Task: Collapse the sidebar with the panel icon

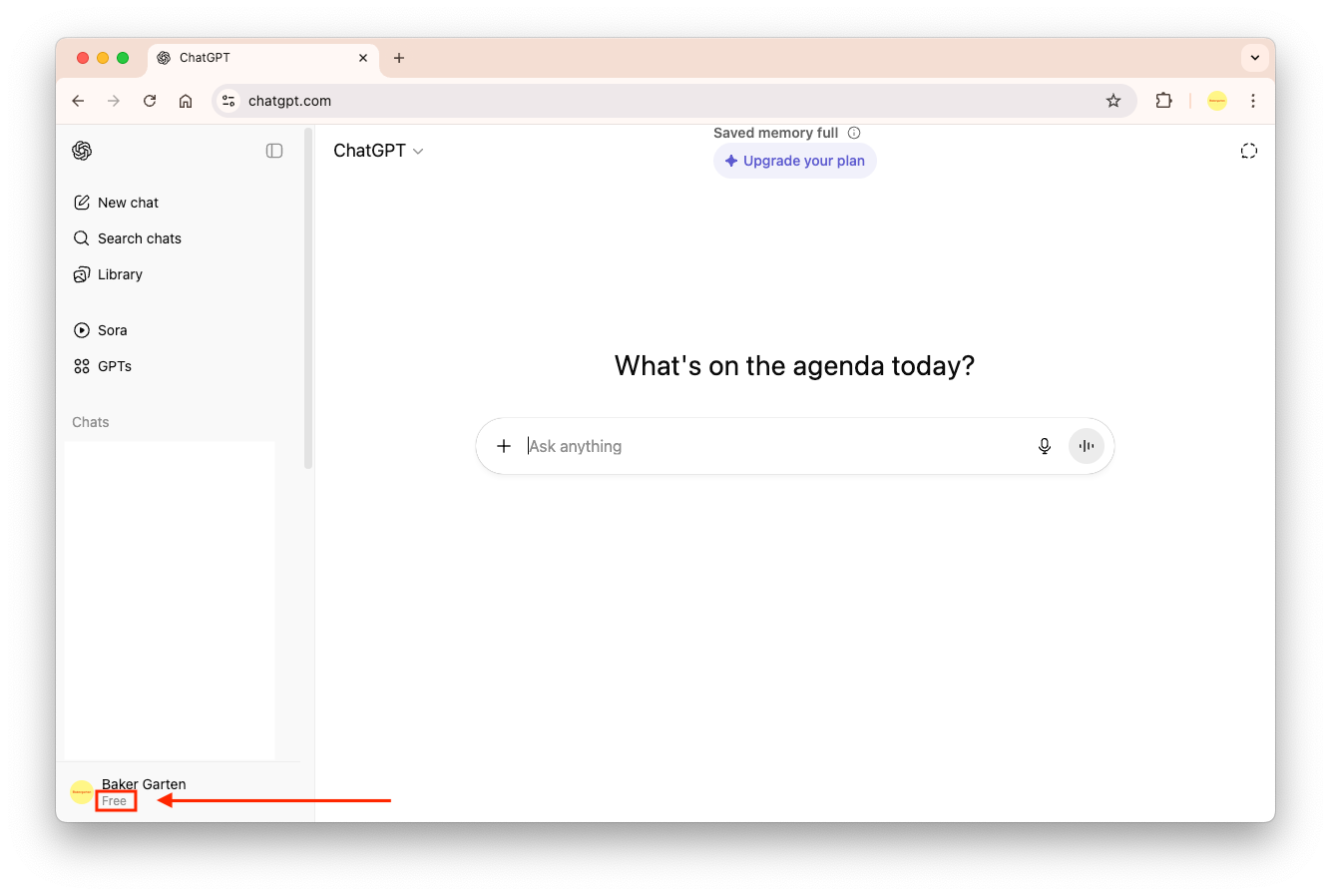Action: point(274,151)
